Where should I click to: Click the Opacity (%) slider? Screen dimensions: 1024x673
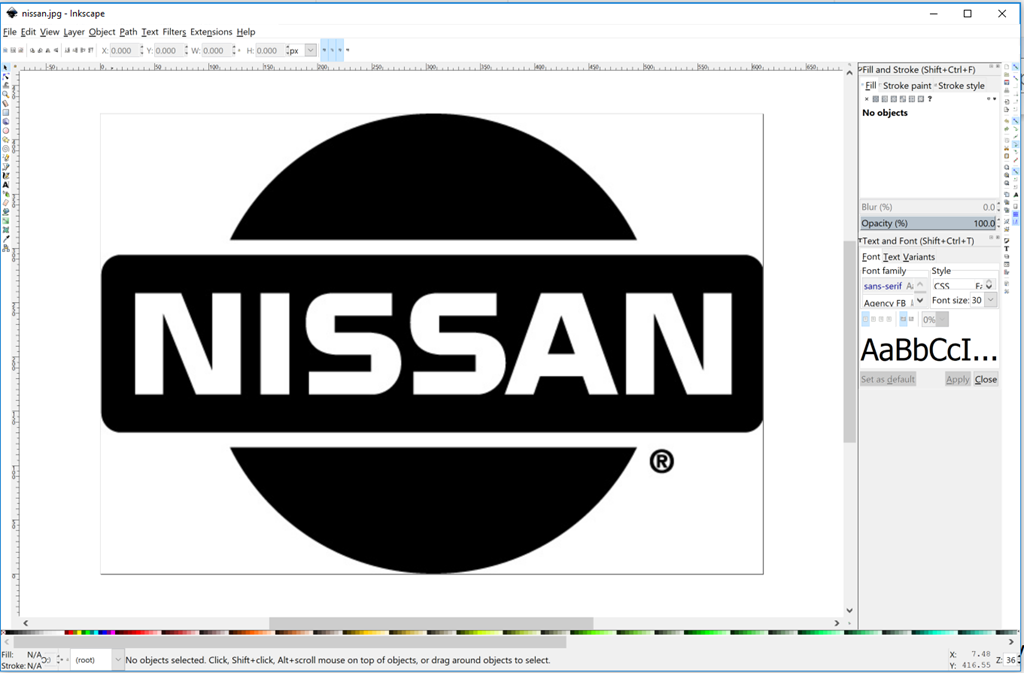(x=928, y=223)
